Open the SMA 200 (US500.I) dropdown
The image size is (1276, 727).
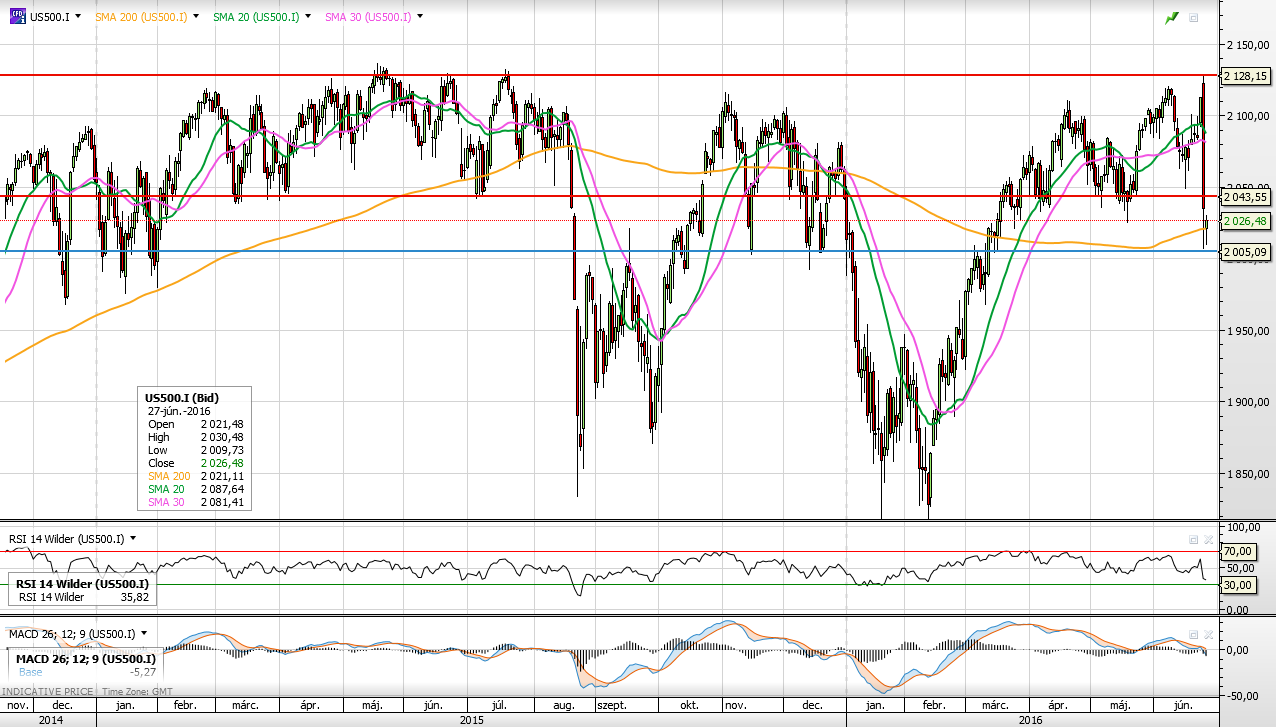pos(194,17)
